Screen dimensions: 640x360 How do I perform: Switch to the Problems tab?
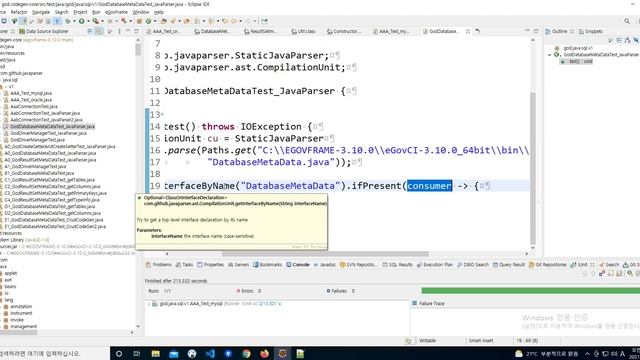(159, 265)
